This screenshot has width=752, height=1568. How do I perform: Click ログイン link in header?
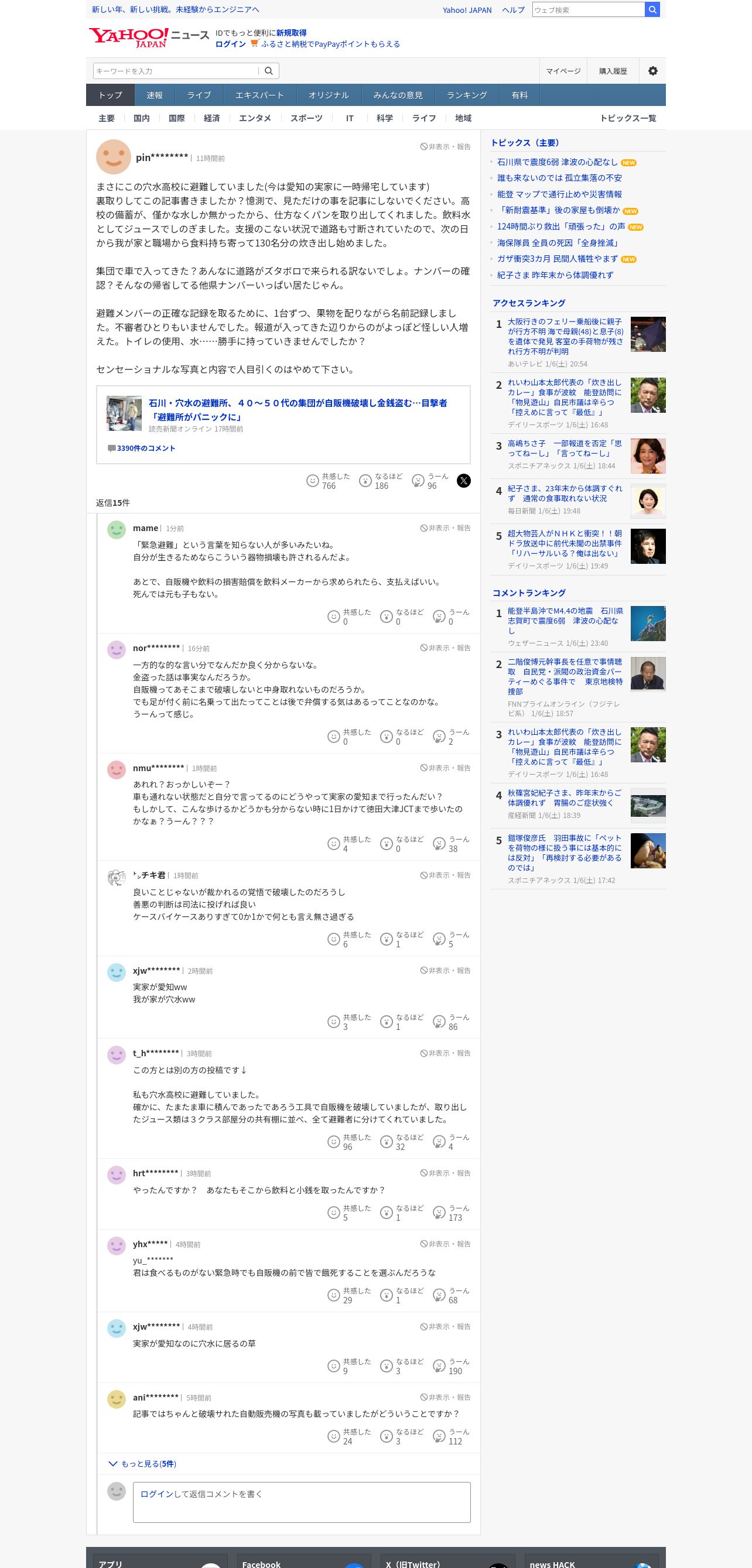tap(231, 44)
